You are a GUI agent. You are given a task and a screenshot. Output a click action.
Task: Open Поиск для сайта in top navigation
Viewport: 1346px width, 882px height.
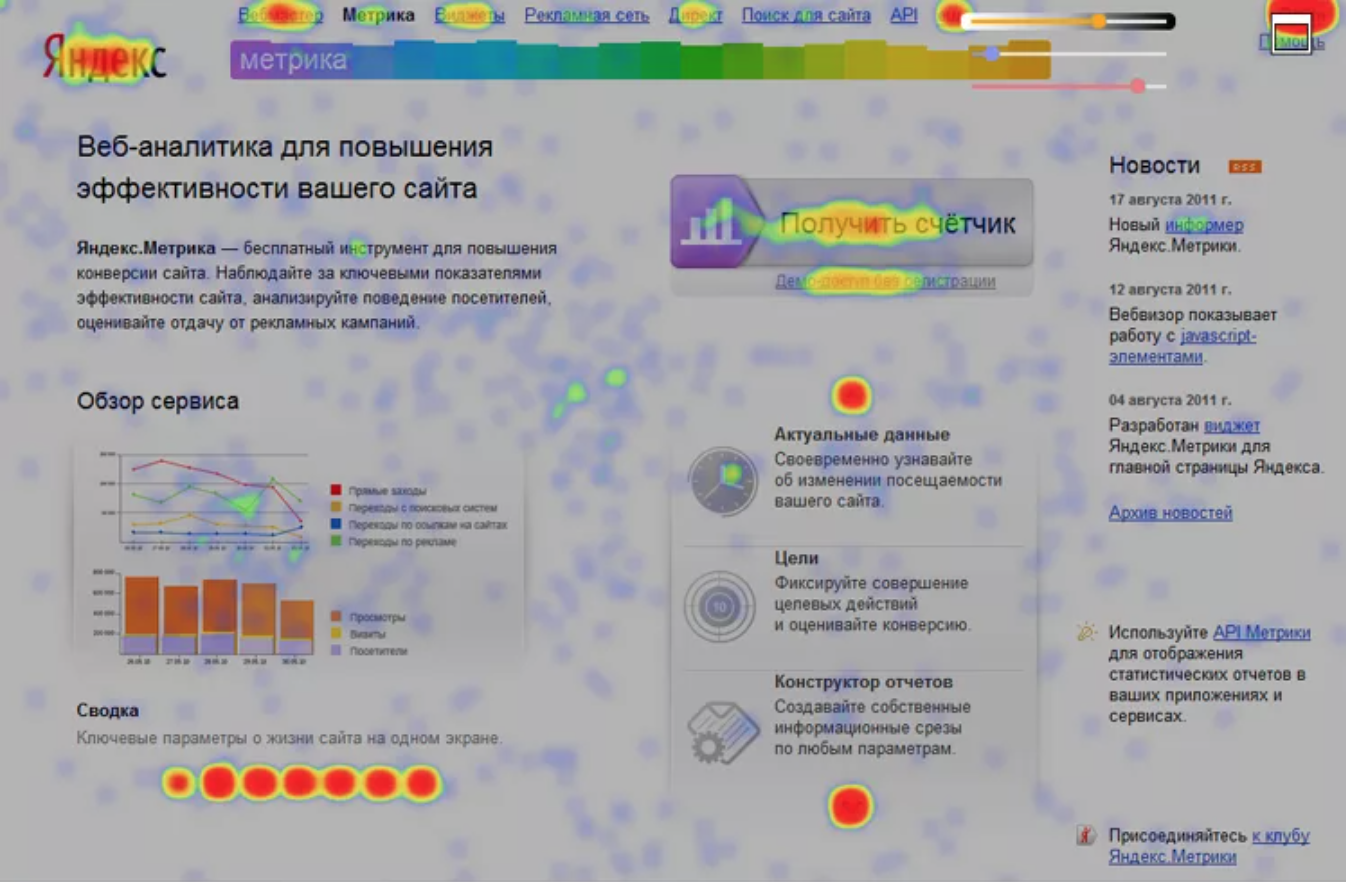pos(806,16)
